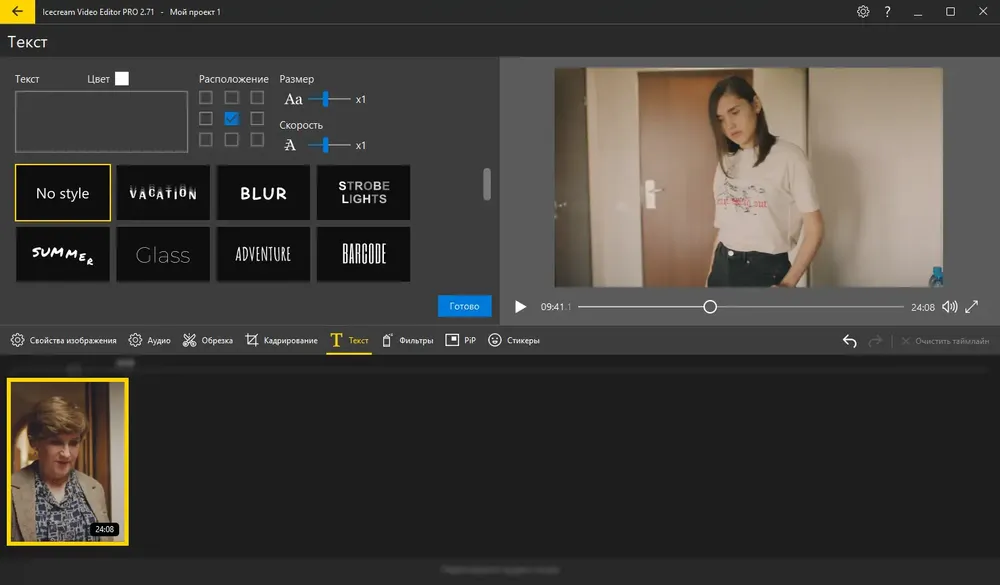Click inside the Текст input box
1000x585 pixels.
[101, 121]
